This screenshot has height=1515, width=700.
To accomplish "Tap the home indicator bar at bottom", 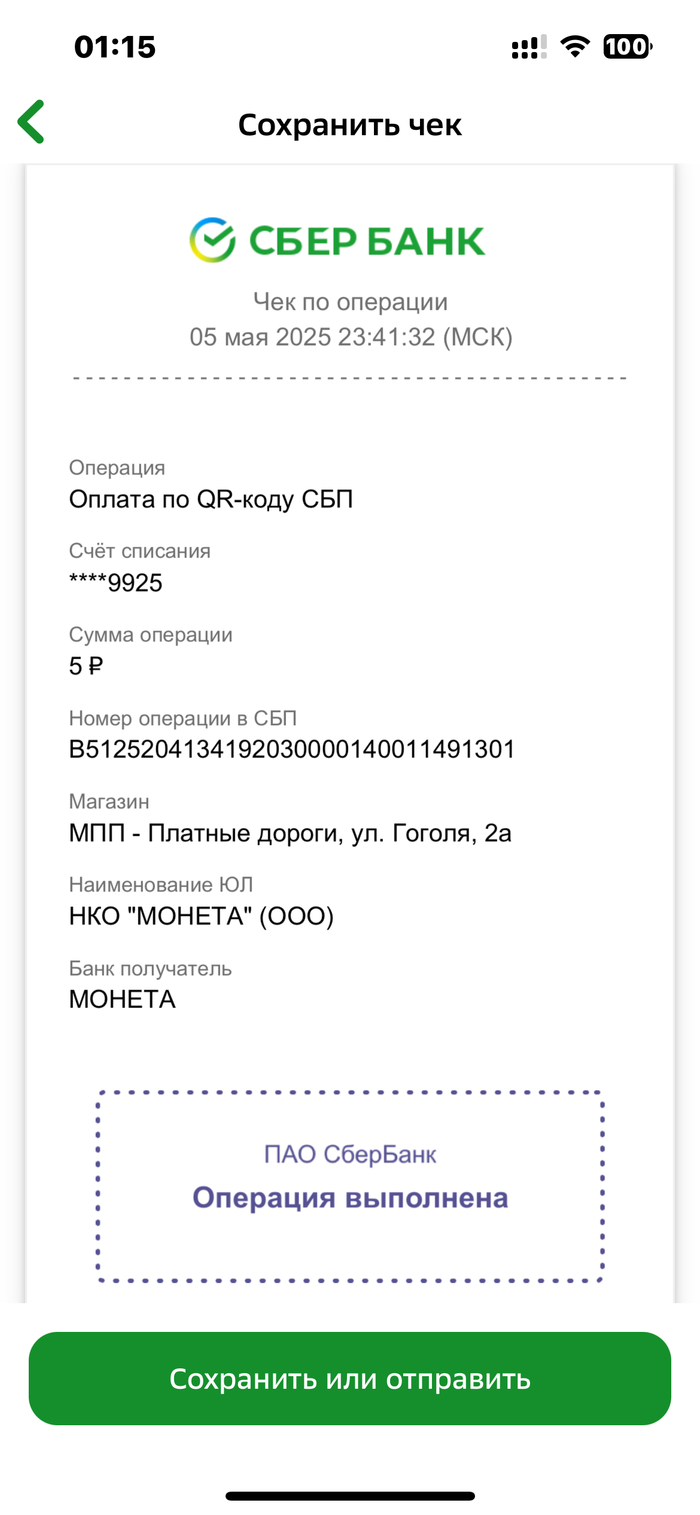I will [x=350, y=1496].
